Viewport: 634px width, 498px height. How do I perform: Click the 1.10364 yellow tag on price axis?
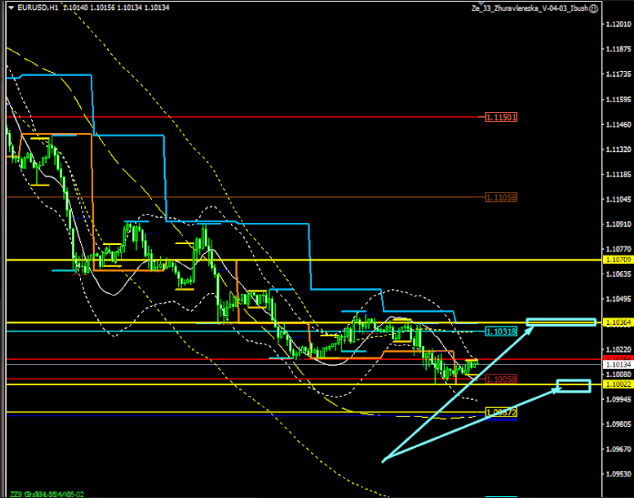tap(617, 322)
